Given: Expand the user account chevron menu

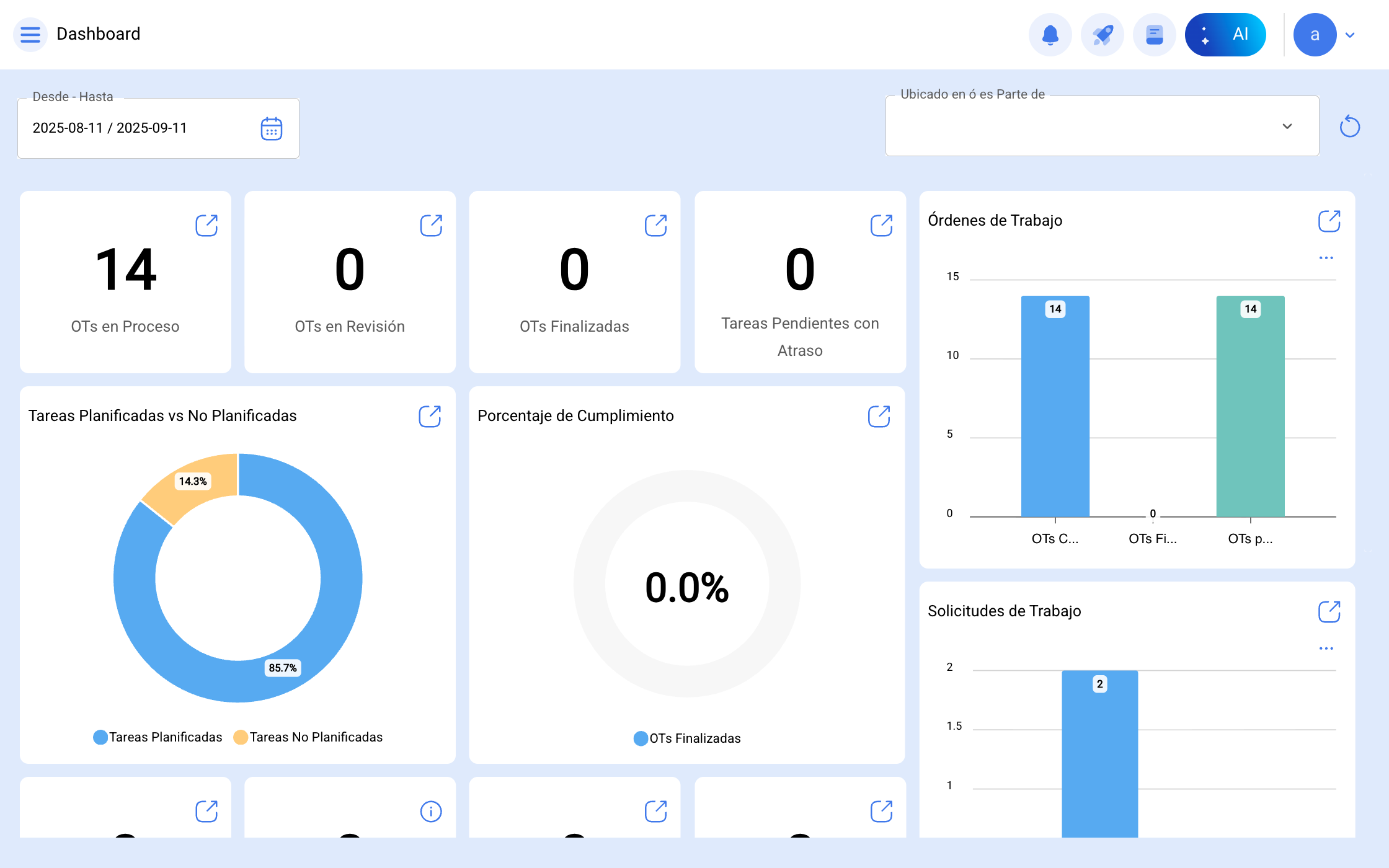Looking at the screenshot, I should pyautogui.click(x=1350, y=35).
